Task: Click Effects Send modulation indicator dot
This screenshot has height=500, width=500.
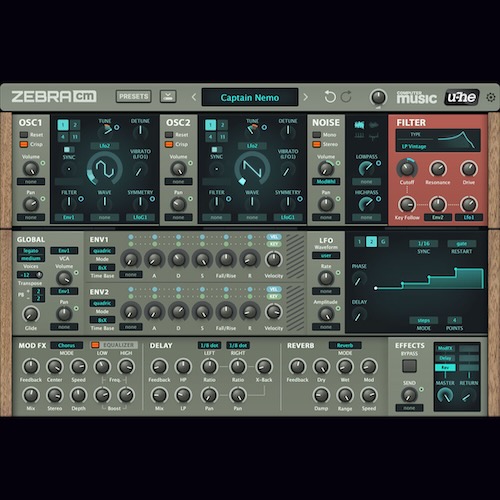Action: coord(421,389)
